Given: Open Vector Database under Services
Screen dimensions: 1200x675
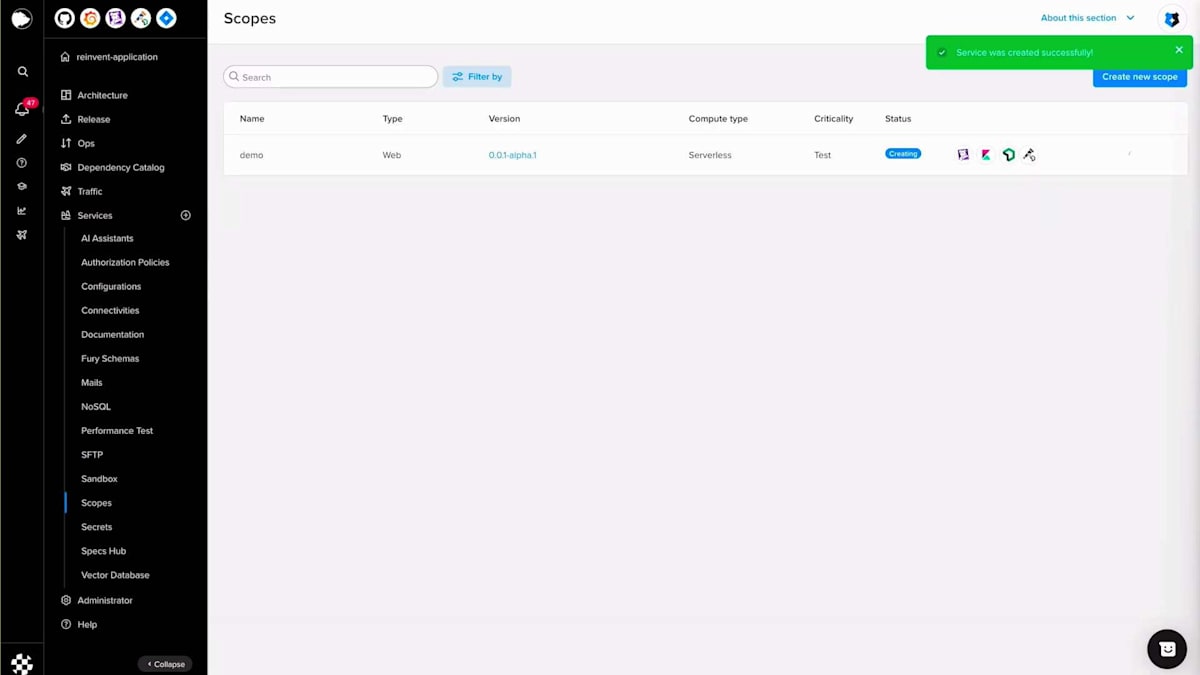Looking at the screenshot, I should pyautogui.click(x=115, y=575).
